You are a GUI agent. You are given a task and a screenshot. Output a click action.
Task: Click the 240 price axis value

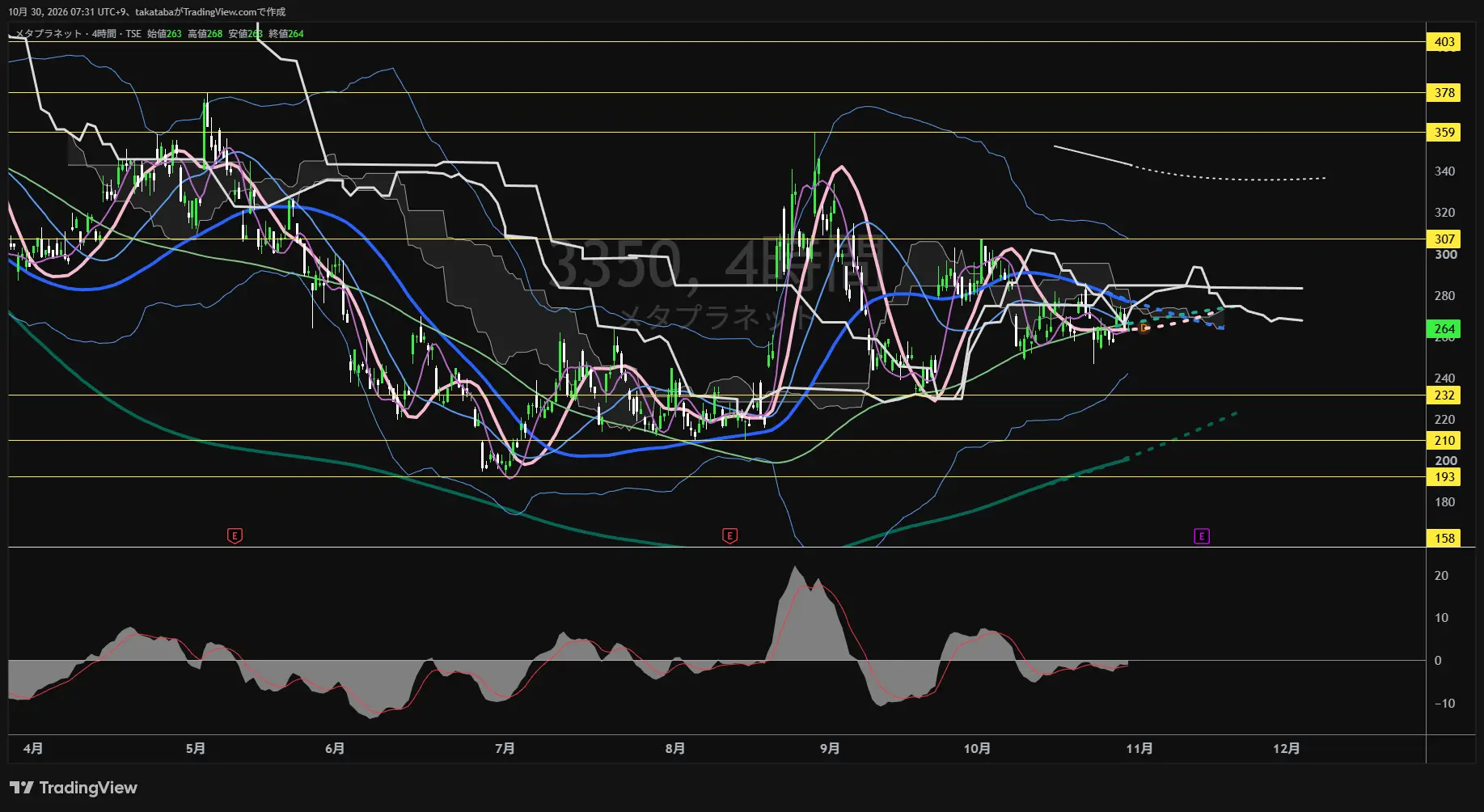pos(1444,379)
